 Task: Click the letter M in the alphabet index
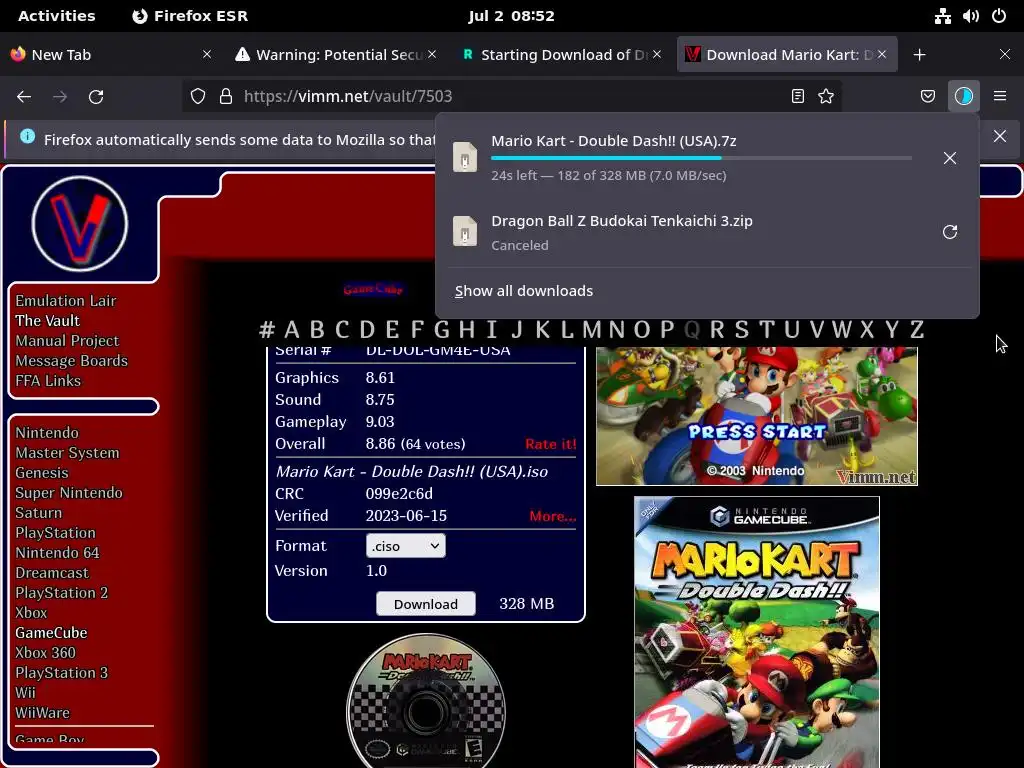[x=592, y=330]
